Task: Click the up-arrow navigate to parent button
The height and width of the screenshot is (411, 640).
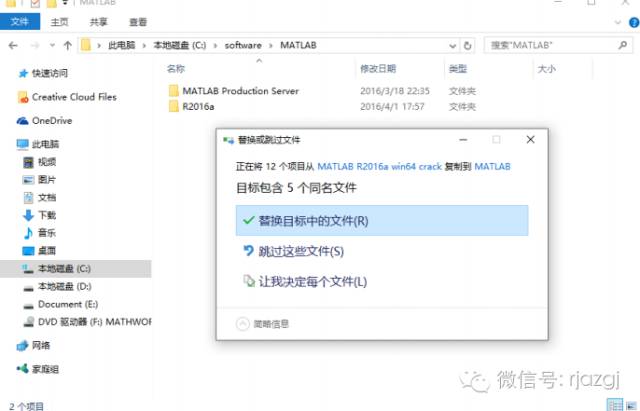Action: pos(68,45)
